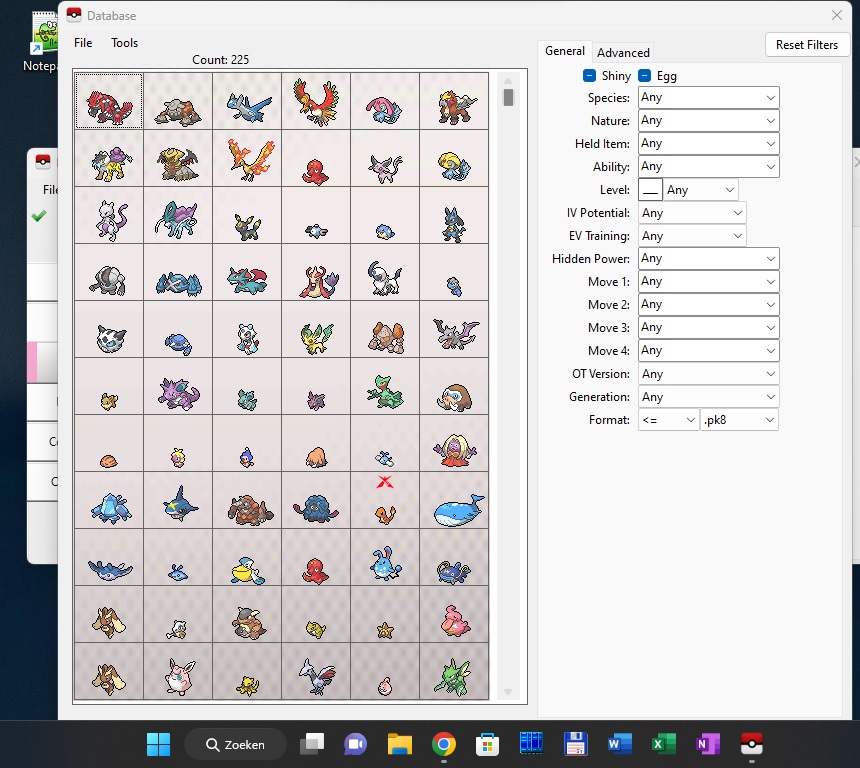This screenshot has width=860, height=768.
Task: Click the Zoeken taskbar search box
Action: point(235,744)
